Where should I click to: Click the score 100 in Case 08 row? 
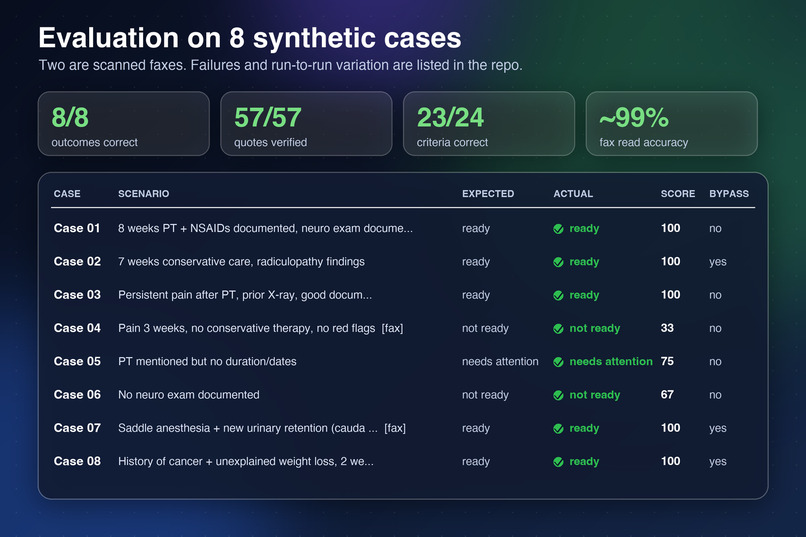coord(670,461)
